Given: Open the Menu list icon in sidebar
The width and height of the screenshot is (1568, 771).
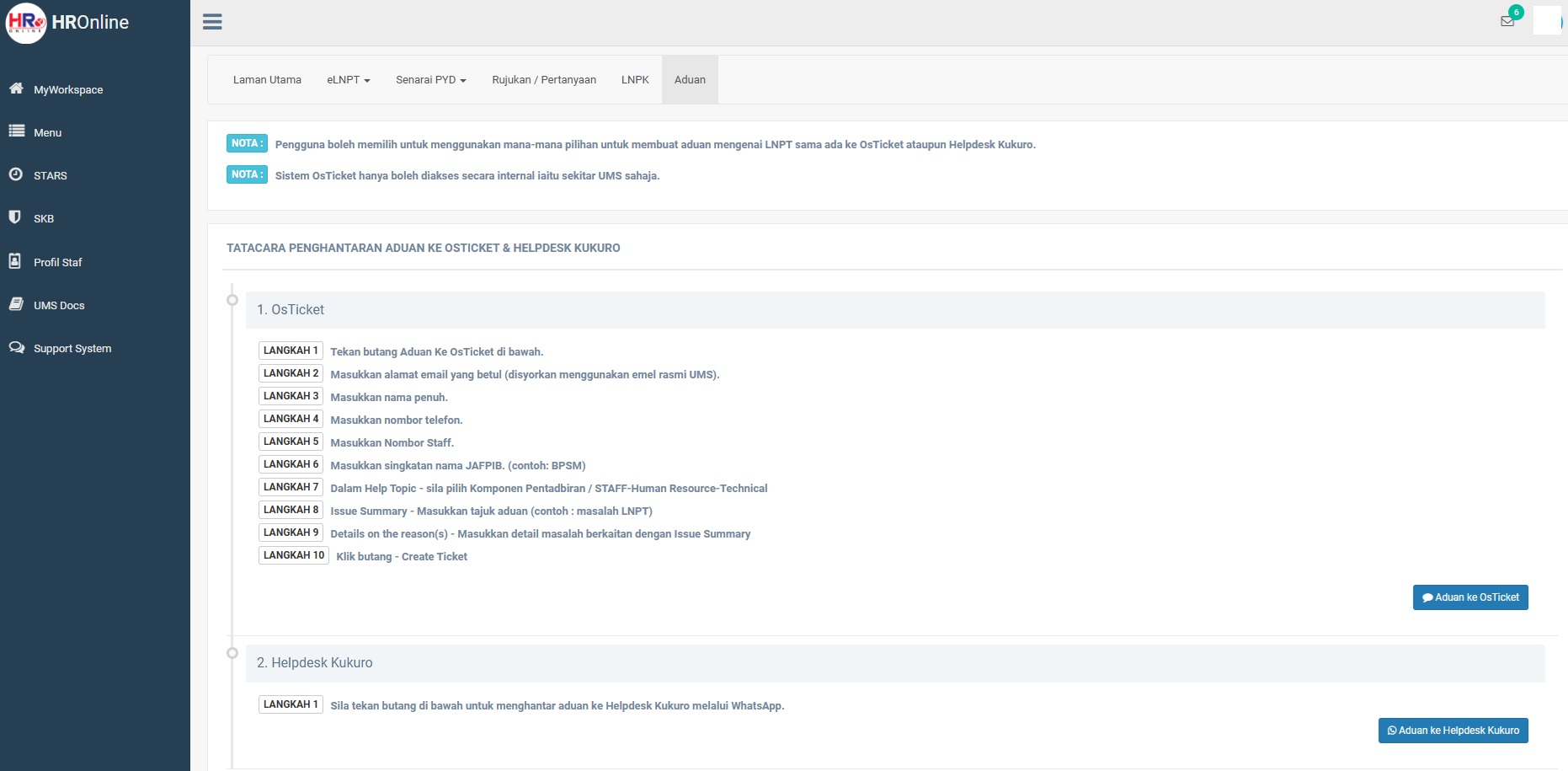Looking at the screenshot, I should (x=16, y=131).
